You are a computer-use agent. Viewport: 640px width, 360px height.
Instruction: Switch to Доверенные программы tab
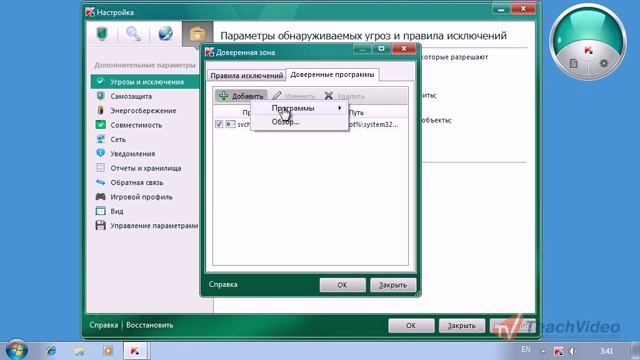pyautogui.click(x=332, y=75)
